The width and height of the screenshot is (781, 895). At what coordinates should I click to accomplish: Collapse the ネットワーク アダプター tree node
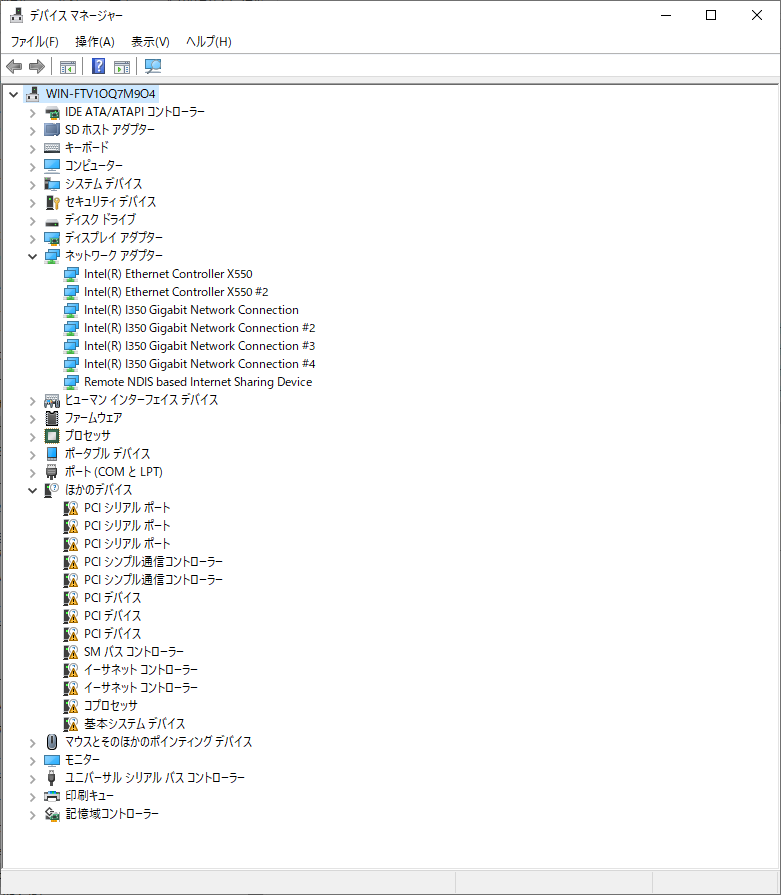33,256
